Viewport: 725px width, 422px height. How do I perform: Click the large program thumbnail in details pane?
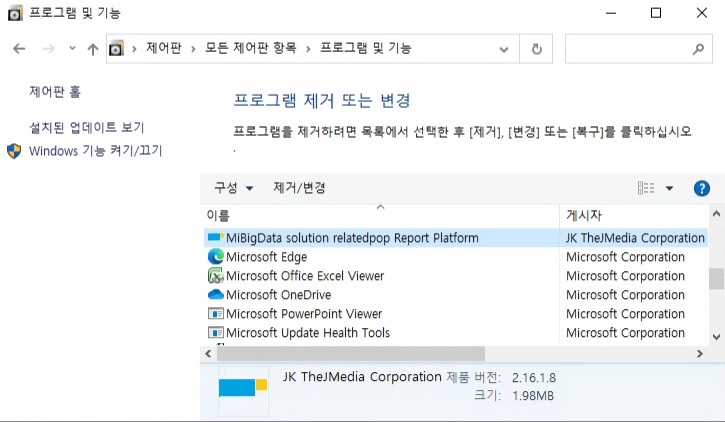tap(243, 391)
